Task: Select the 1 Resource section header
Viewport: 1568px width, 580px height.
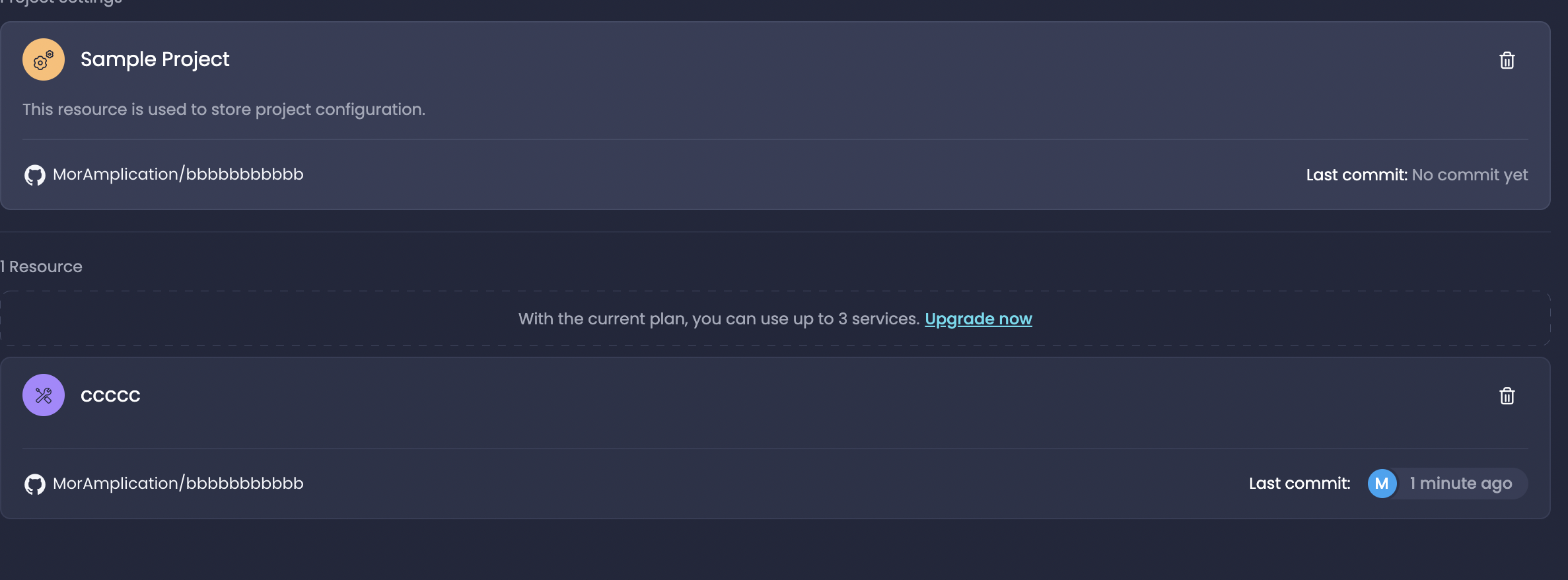Action: click(41, 266)
